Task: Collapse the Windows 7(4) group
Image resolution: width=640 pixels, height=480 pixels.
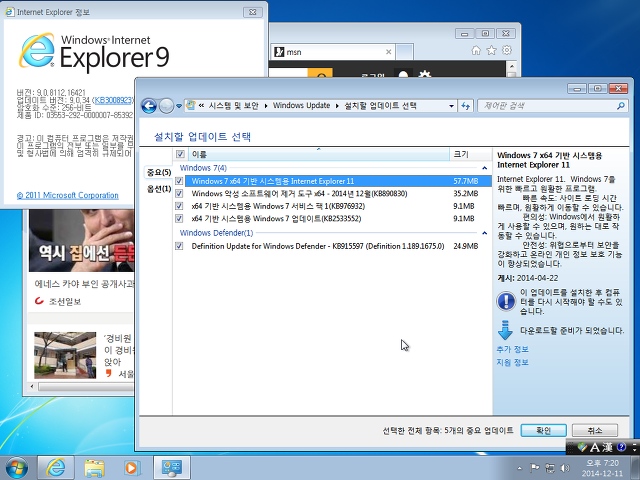Action: [484, 168]
